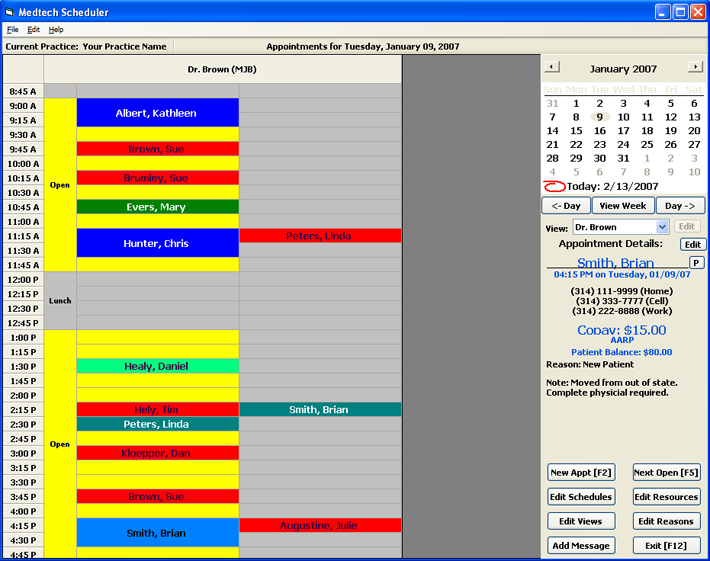Viewport: 710px width, 561px height.
Task: Select January 9 in the calendar
Action: coord(600,117)
